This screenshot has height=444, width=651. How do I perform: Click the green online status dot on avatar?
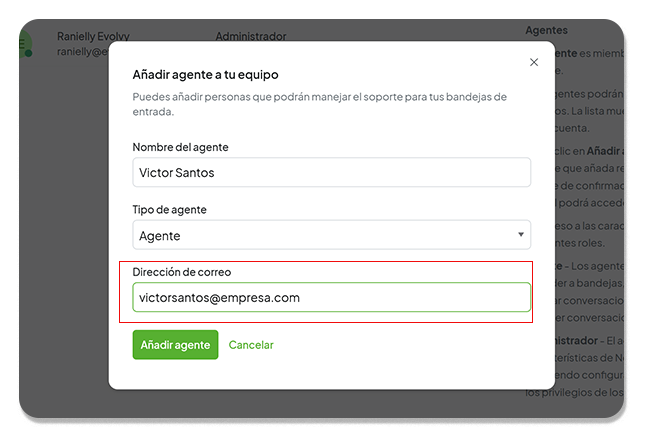[x=28, y=53]
